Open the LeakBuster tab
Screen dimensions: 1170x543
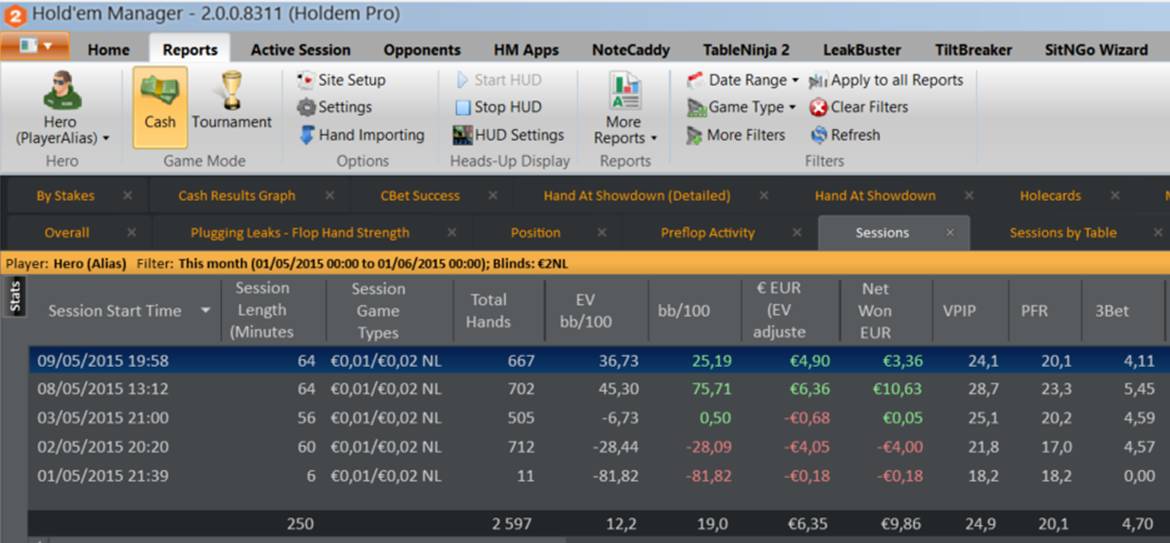862,50
